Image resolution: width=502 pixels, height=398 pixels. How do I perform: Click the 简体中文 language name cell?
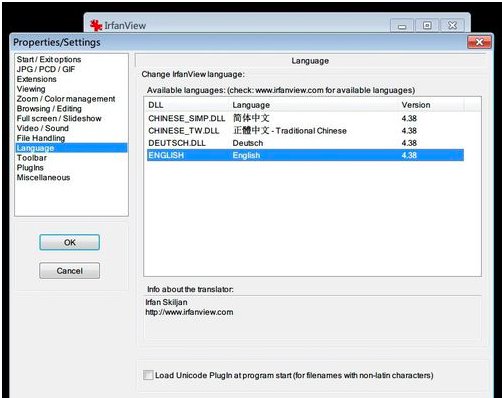point(251,118)
